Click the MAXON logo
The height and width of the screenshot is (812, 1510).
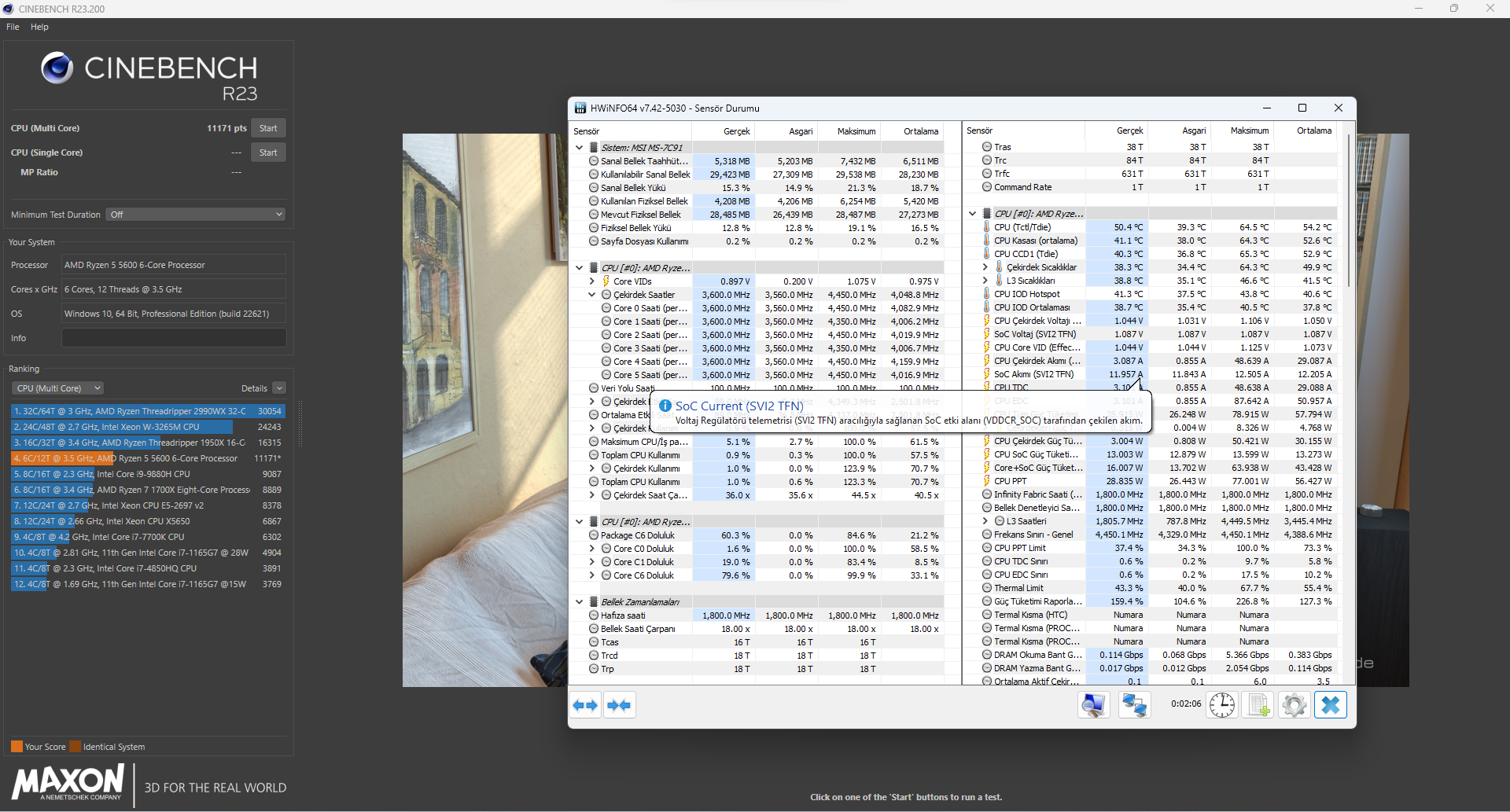(68, 783)
